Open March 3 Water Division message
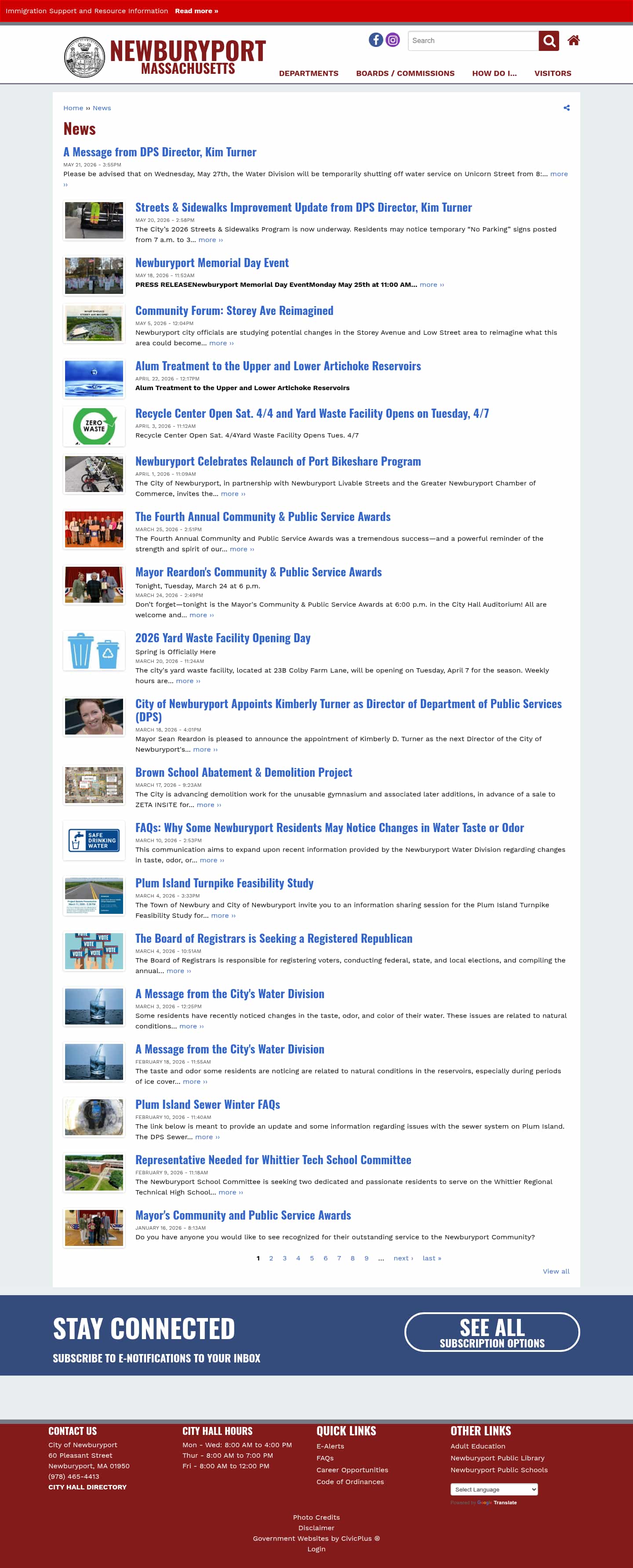Viewport: 633px width, 1568px height. pos(230,994)
